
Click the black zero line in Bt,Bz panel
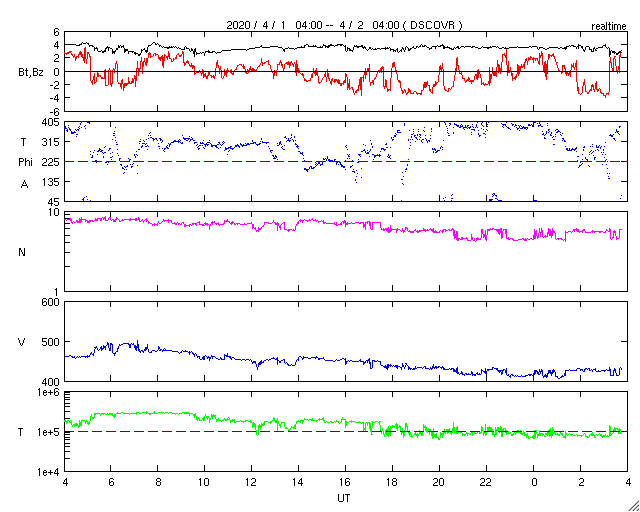(x=346, y=71)
